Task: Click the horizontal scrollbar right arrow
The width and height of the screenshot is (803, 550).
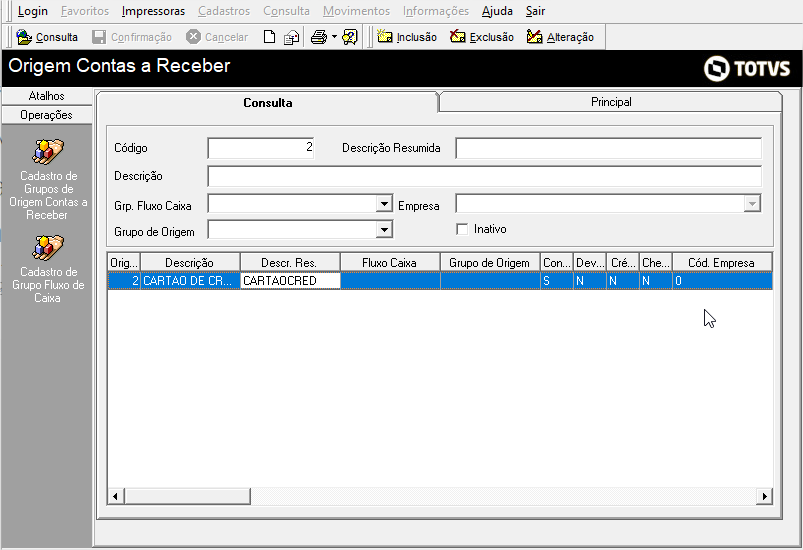Action: (764, 496)
